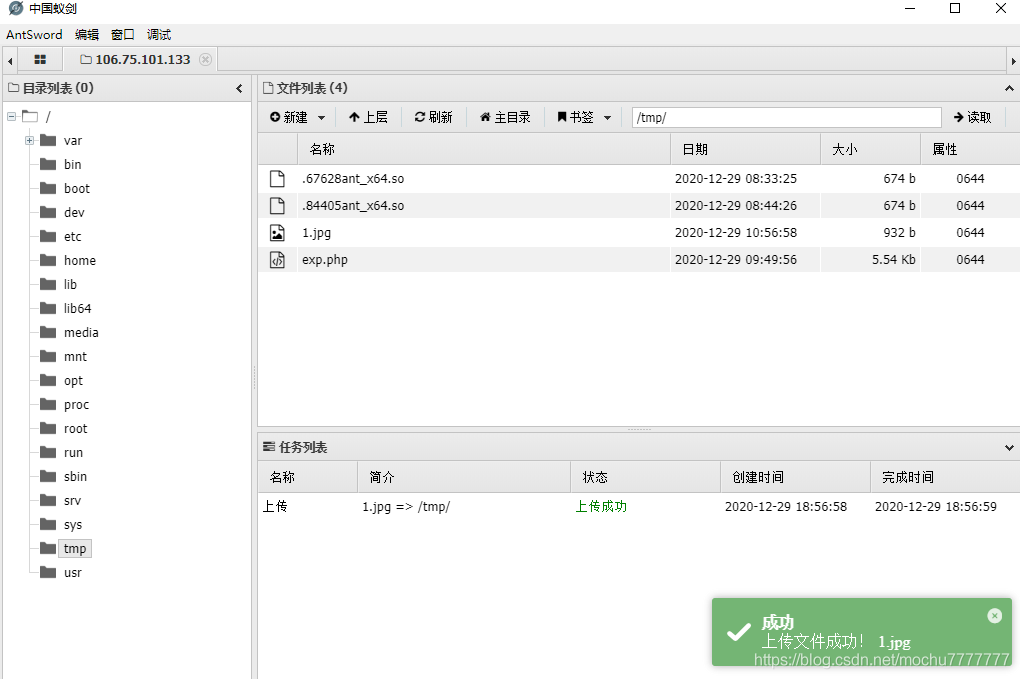Screen dimensions: 1020x679
Task: Click the 新建 button
Action: tap(289, 117)
